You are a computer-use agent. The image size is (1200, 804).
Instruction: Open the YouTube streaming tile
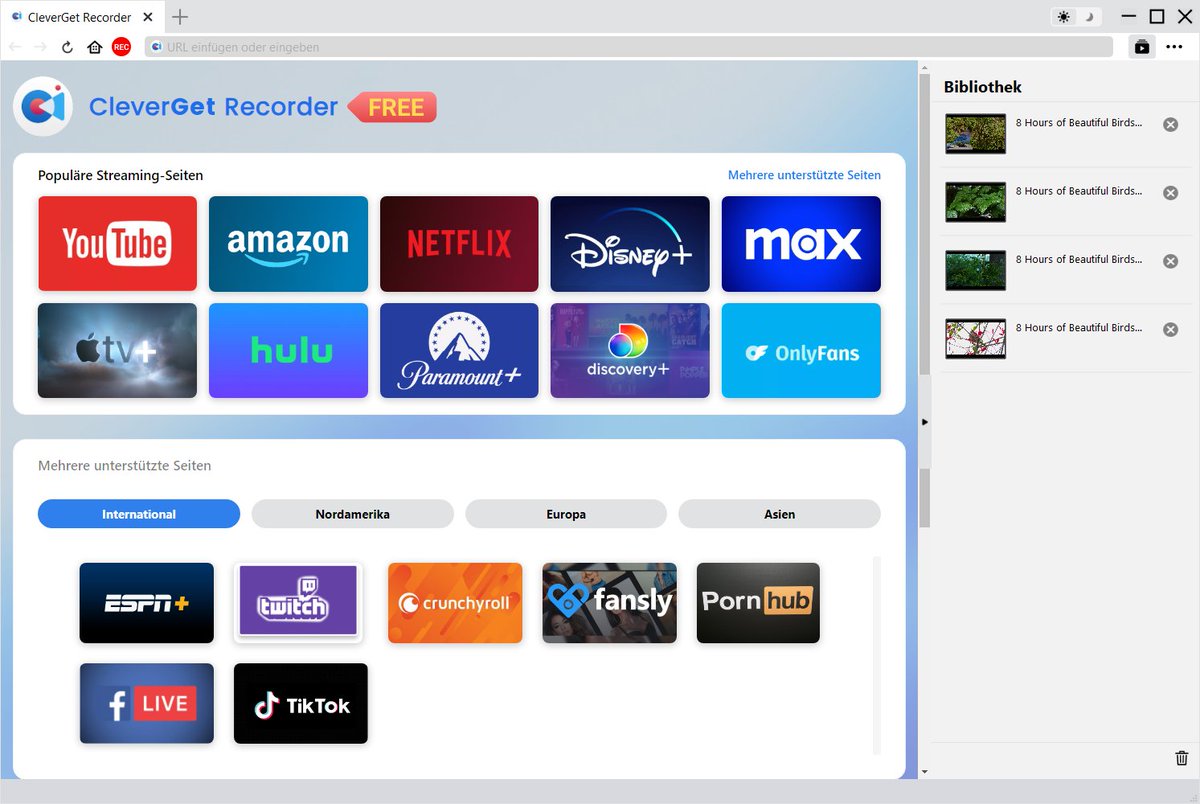(117, 244)
